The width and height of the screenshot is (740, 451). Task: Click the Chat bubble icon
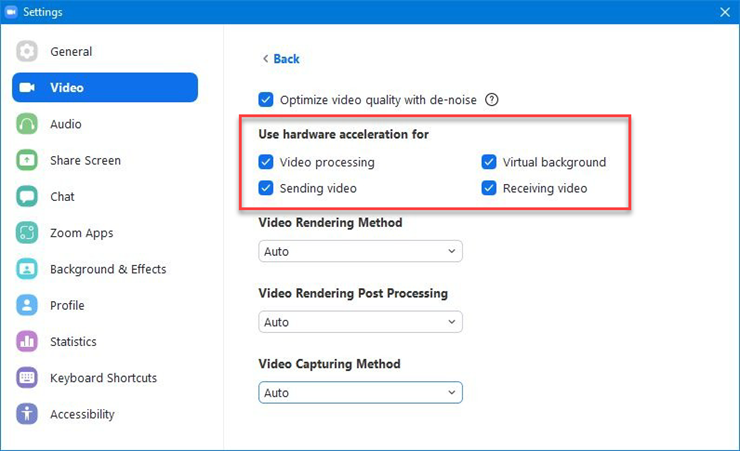coord(27,197)
